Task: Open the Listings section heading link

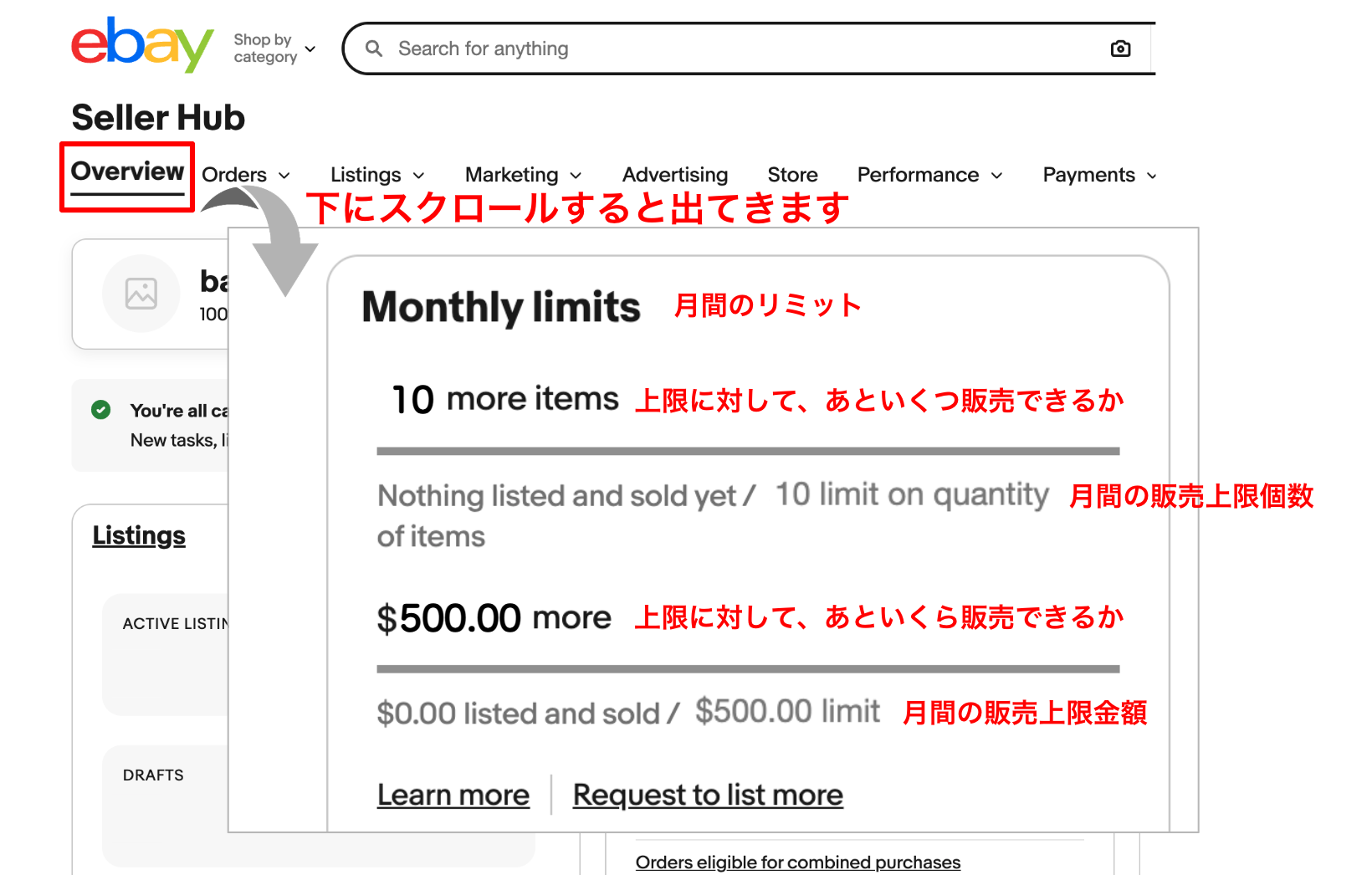Action: click(x=139, y=535)
